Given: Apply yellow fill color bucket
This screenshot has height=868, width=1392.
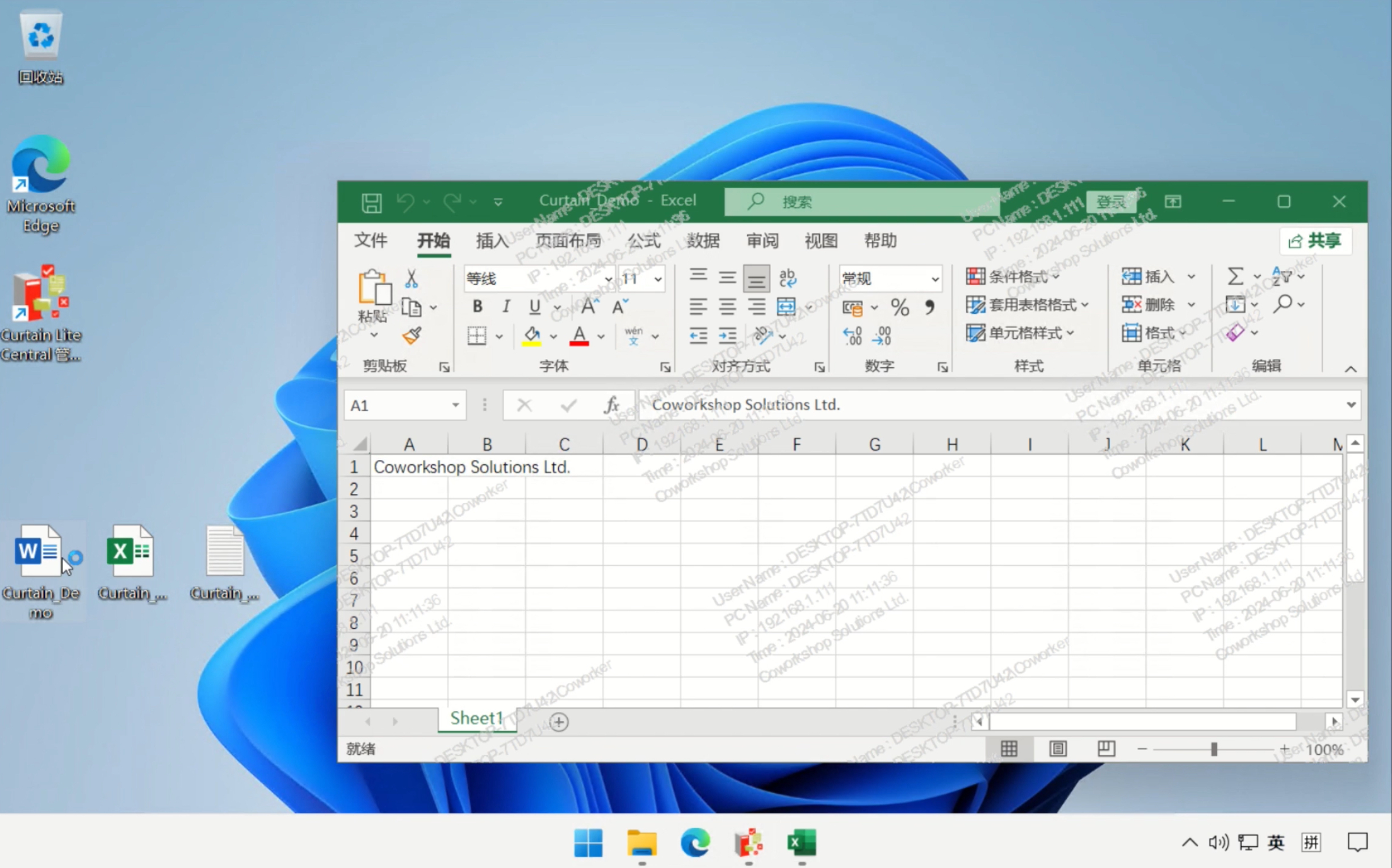Looking at the screenshot, I should coord(532,336).
